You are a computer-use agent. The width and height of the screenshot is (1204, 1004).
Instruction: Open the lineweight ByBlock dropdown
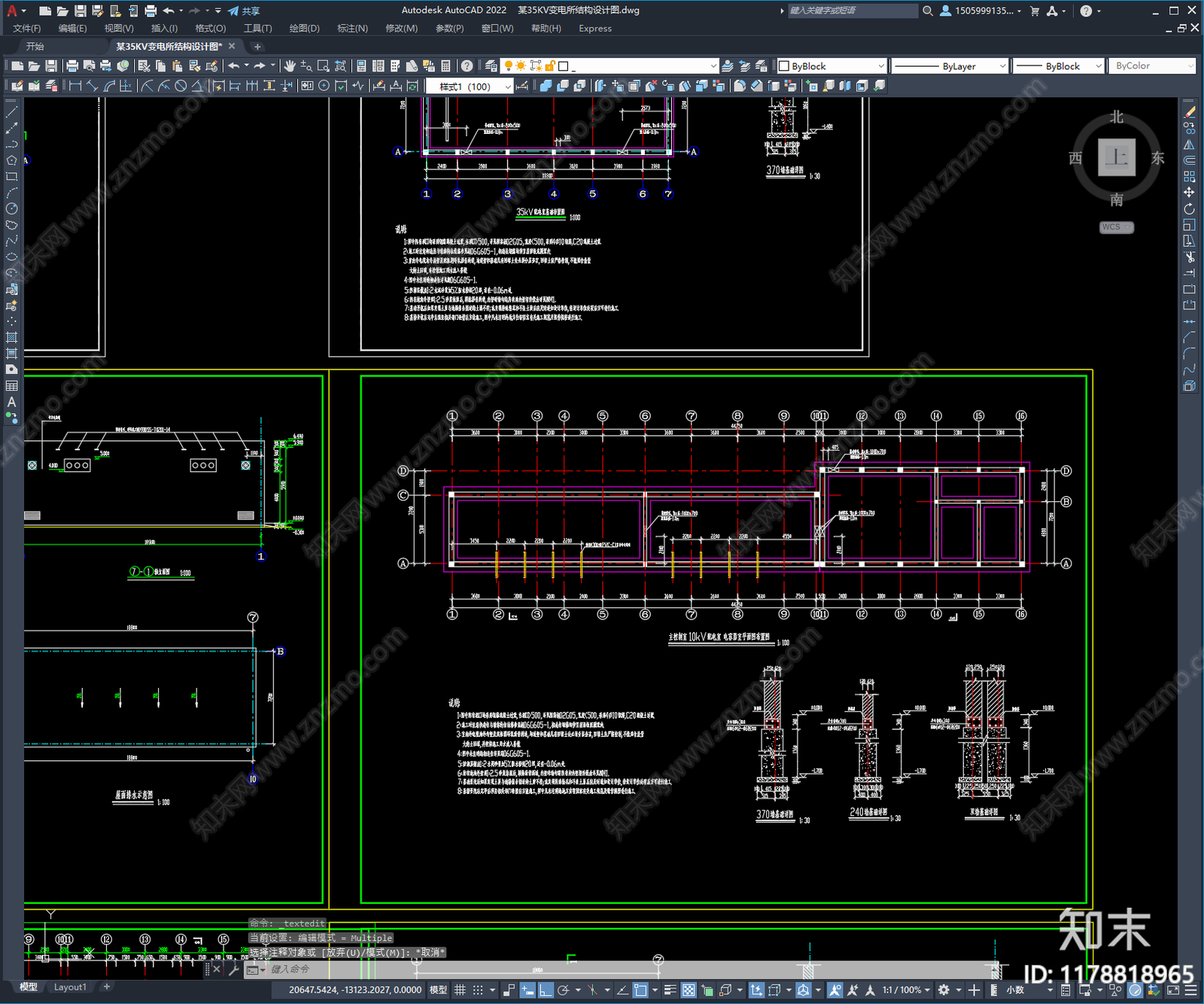(1058, 66)
